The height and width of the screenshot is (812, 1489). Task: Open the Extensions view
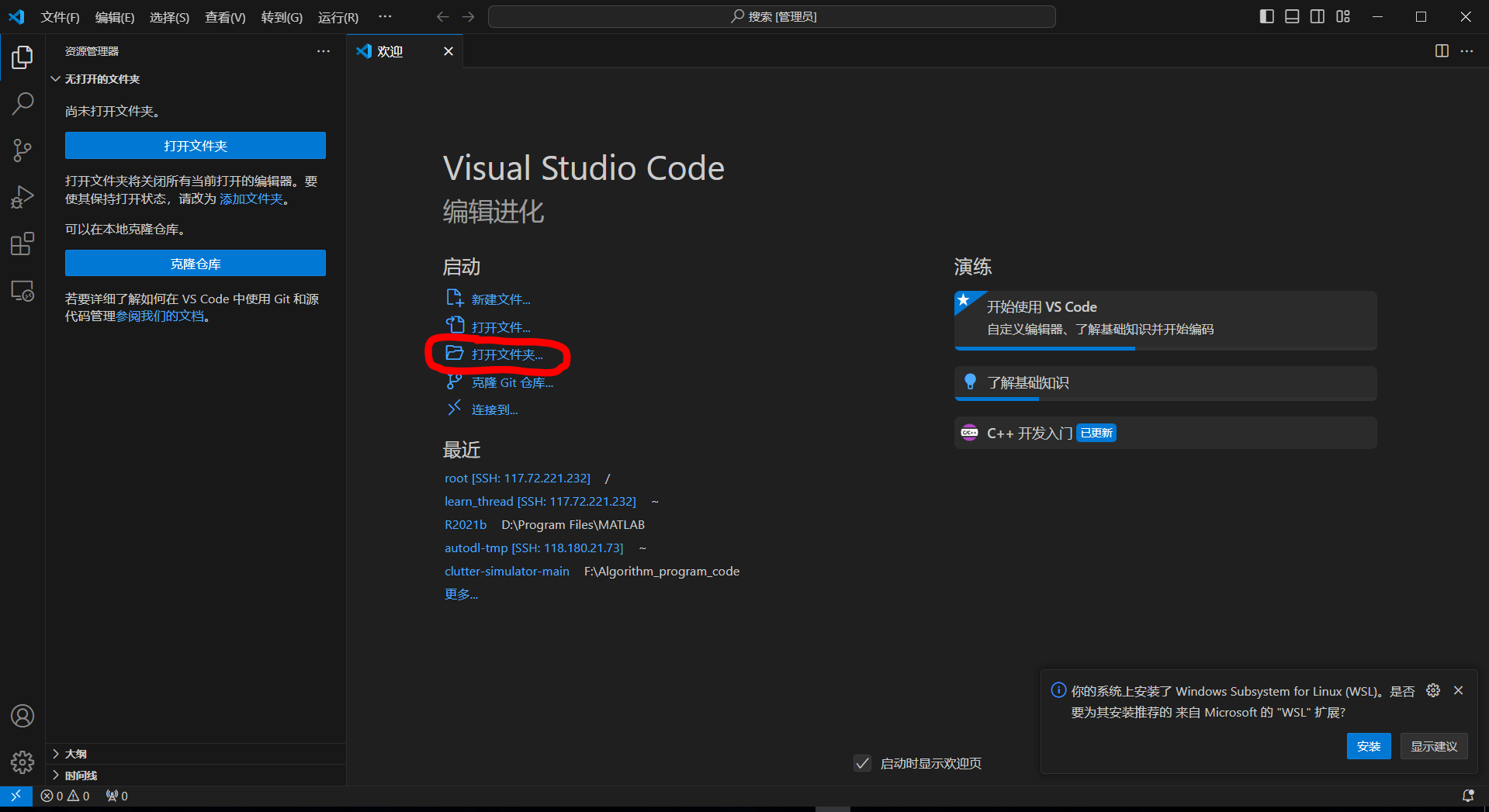tap(23, 244)
